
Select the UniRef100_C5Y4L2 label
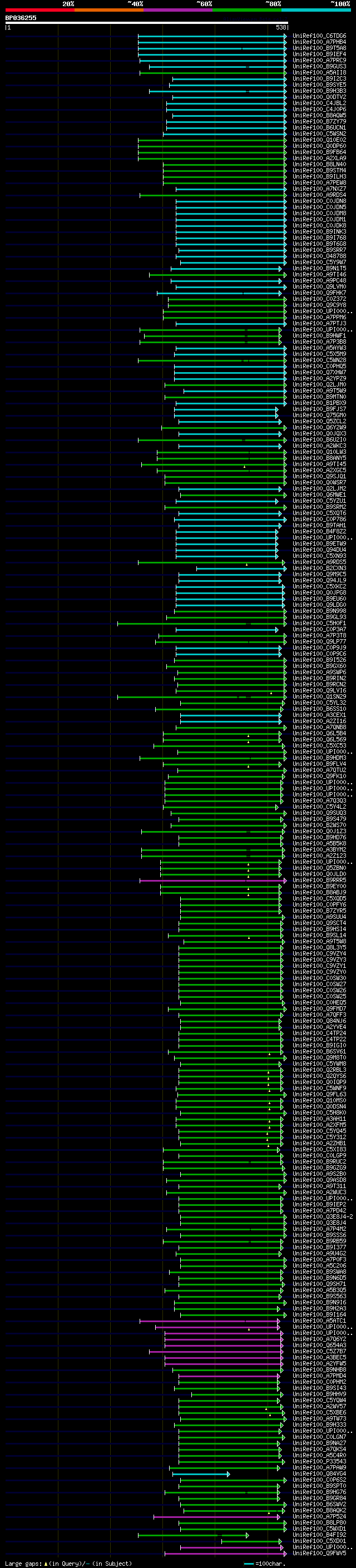click(319, 807)
